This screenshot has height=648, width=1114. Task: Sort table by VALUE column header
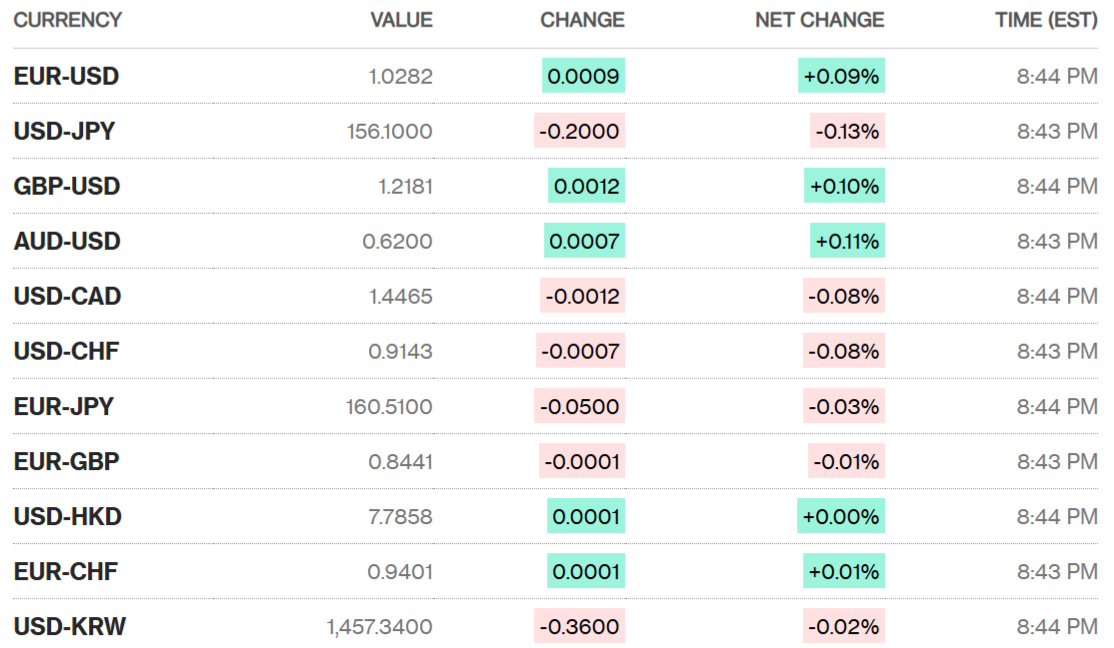[401, 20]
